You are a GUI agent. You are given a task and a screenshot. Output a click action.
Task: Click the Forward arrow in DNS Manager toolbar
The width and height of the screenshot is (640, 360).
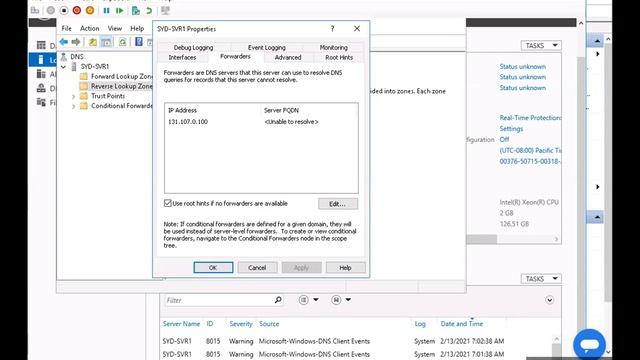(76, 42)
